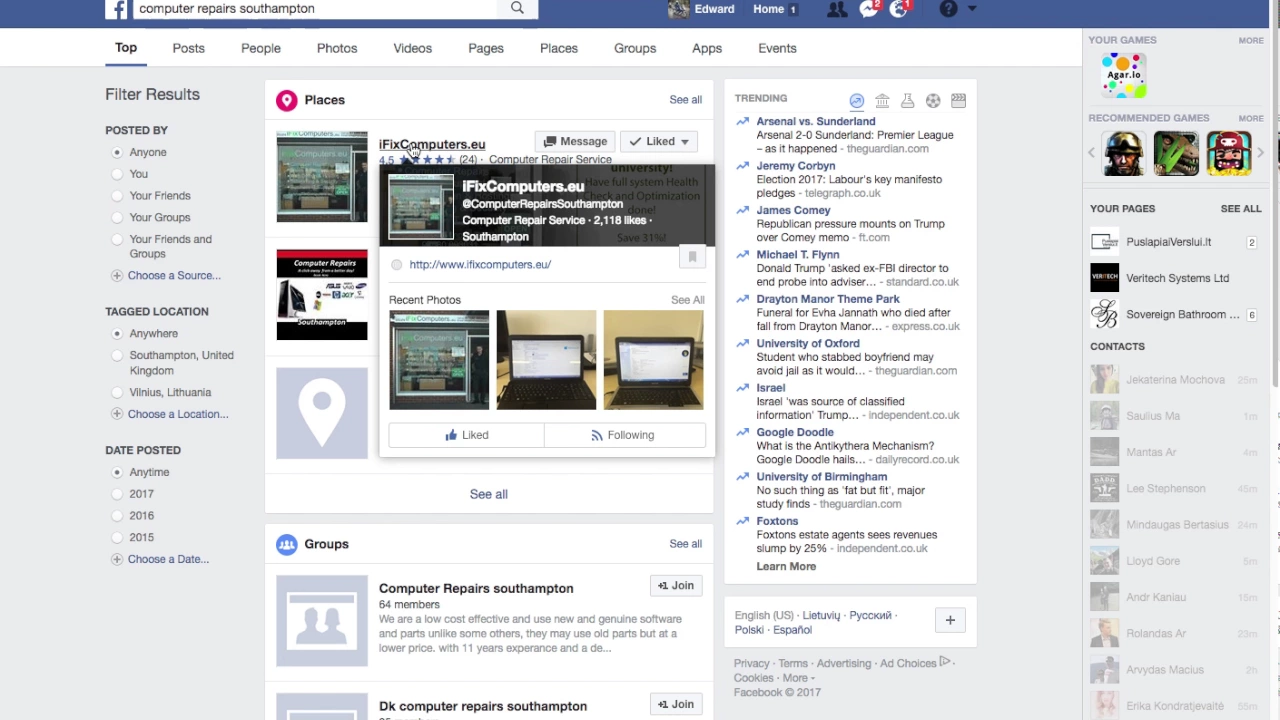Switch to Videos tab

(413, 48)
